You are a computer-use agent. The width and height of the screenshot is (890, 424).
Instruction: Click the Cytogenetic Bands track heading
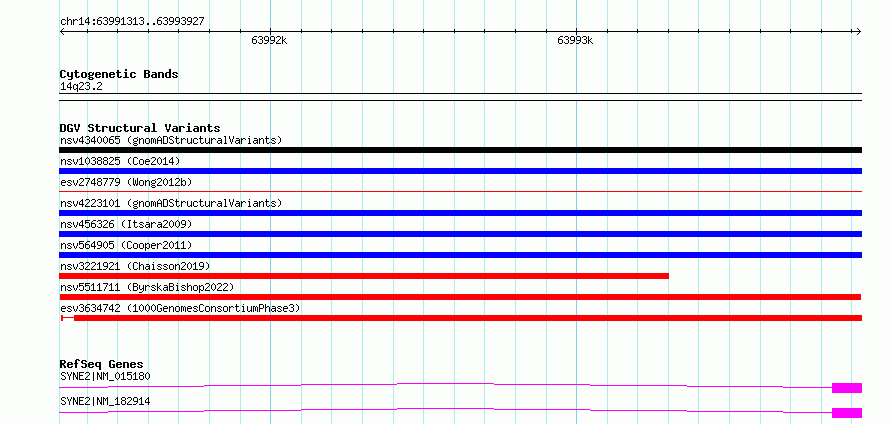(x=119, y=74)
